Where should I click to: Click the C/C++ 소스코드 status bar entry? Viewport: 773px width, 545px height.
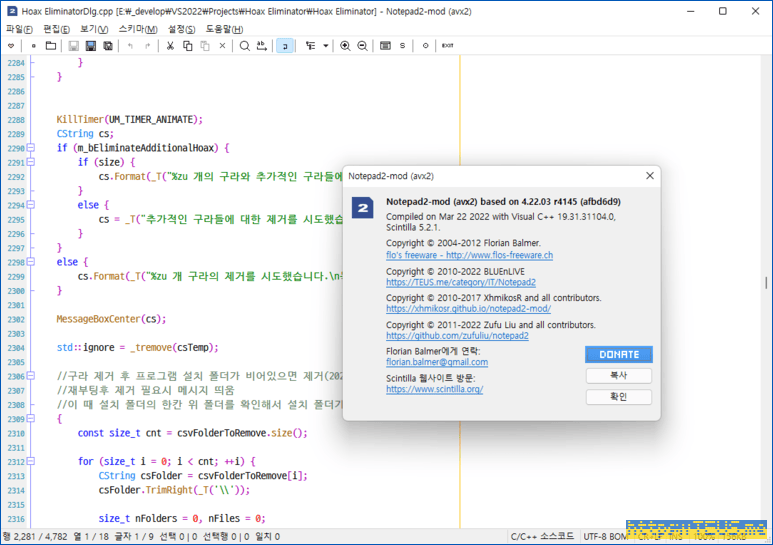point(542,537)
